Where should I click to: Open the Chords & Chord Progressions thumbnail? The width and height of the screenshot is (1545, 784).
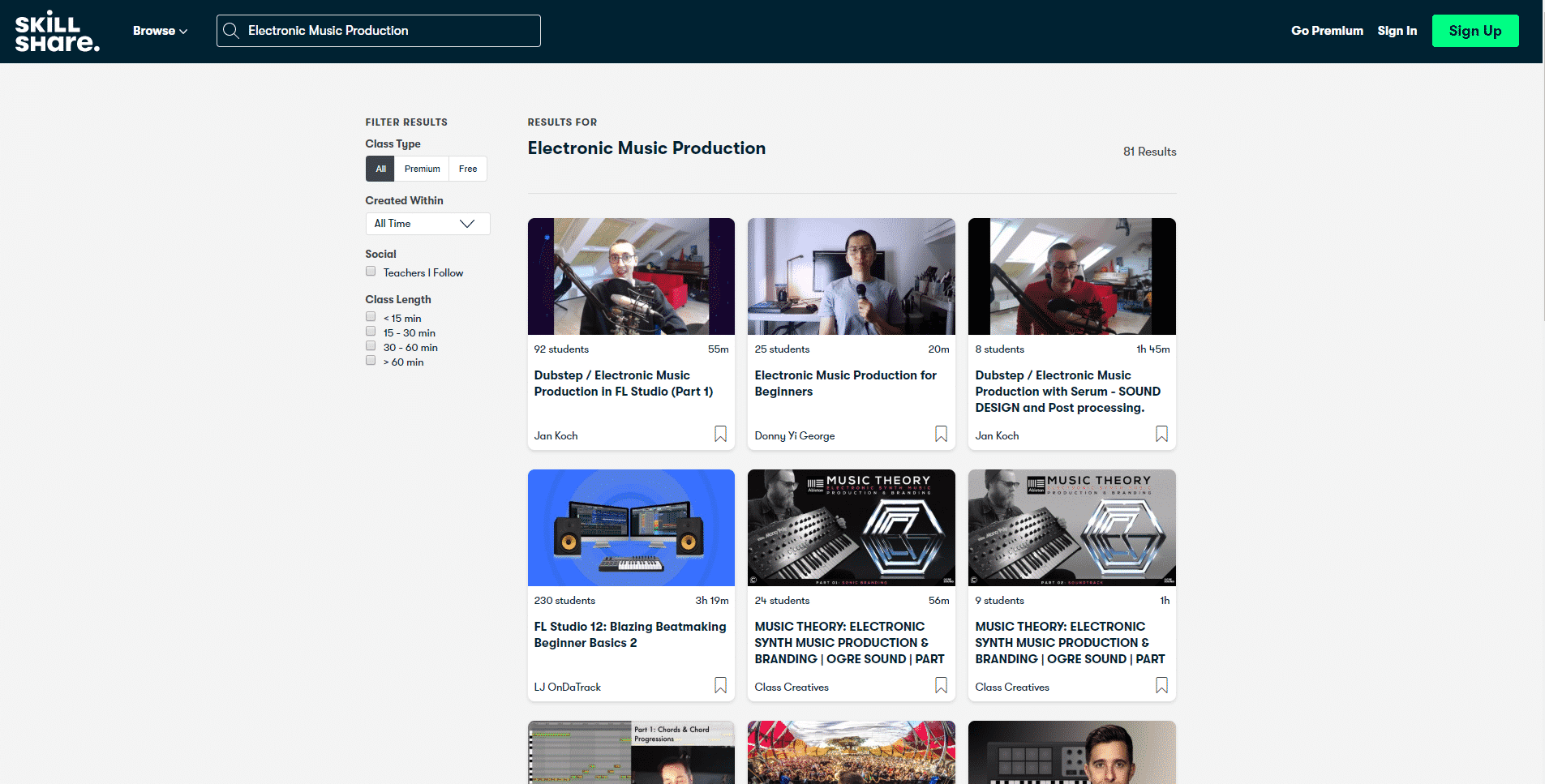(x=631, y=752)
